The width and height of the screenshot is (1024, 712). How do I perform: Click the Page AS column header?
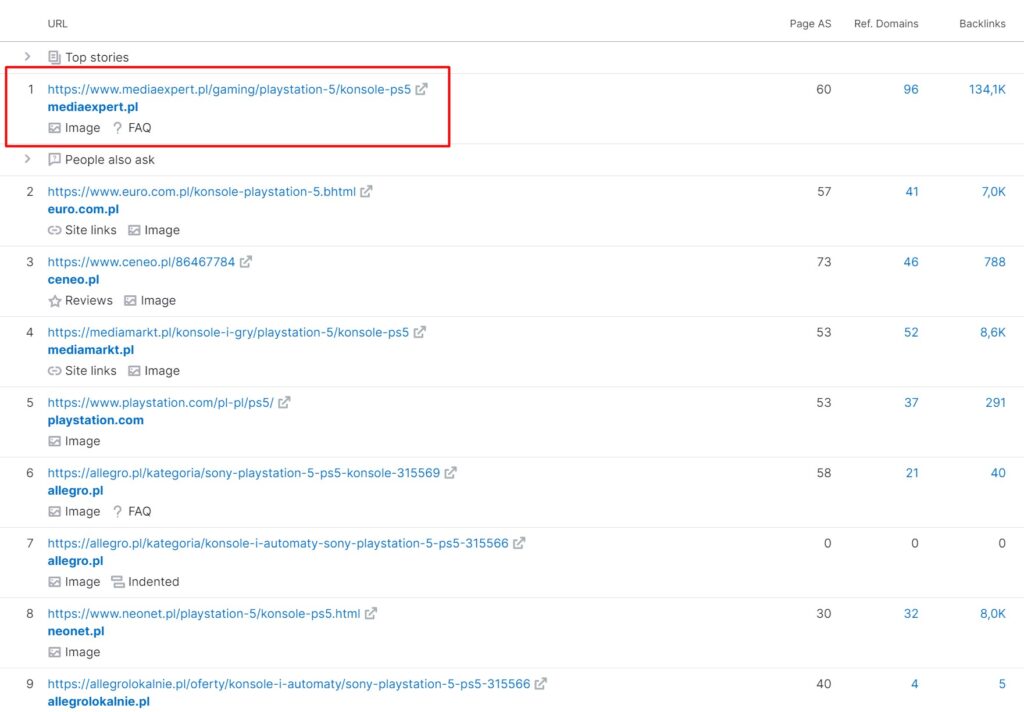[x=810, y=24]
